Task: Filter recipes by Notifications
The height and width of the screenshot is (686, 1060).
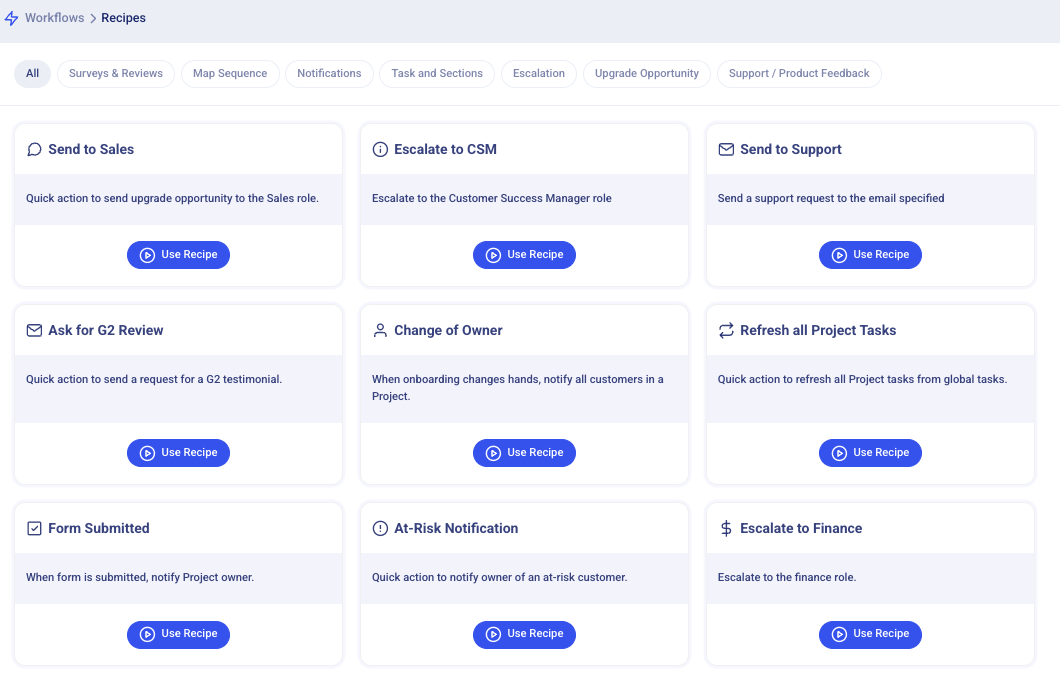Action: click(x=329, y=73)
